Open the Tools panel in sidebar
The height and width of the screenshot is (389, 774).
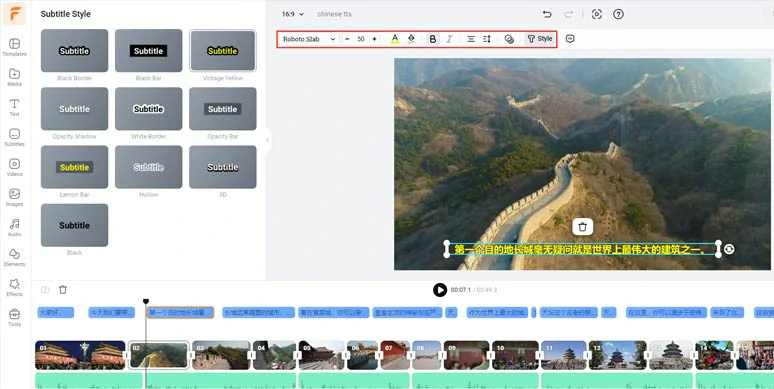(x=14, y=318)
